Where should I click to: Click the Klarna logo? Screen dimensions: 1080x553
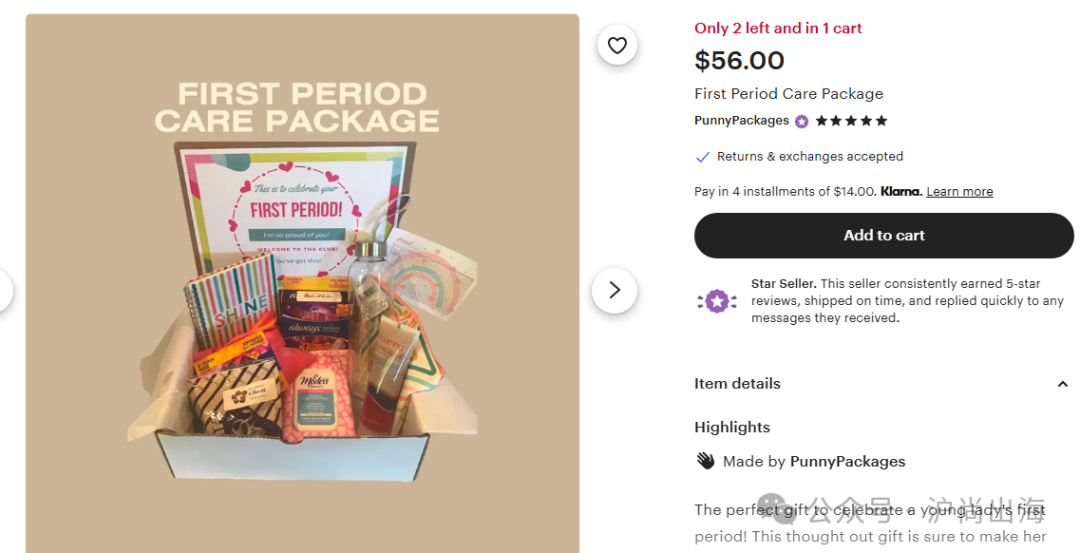900,191
